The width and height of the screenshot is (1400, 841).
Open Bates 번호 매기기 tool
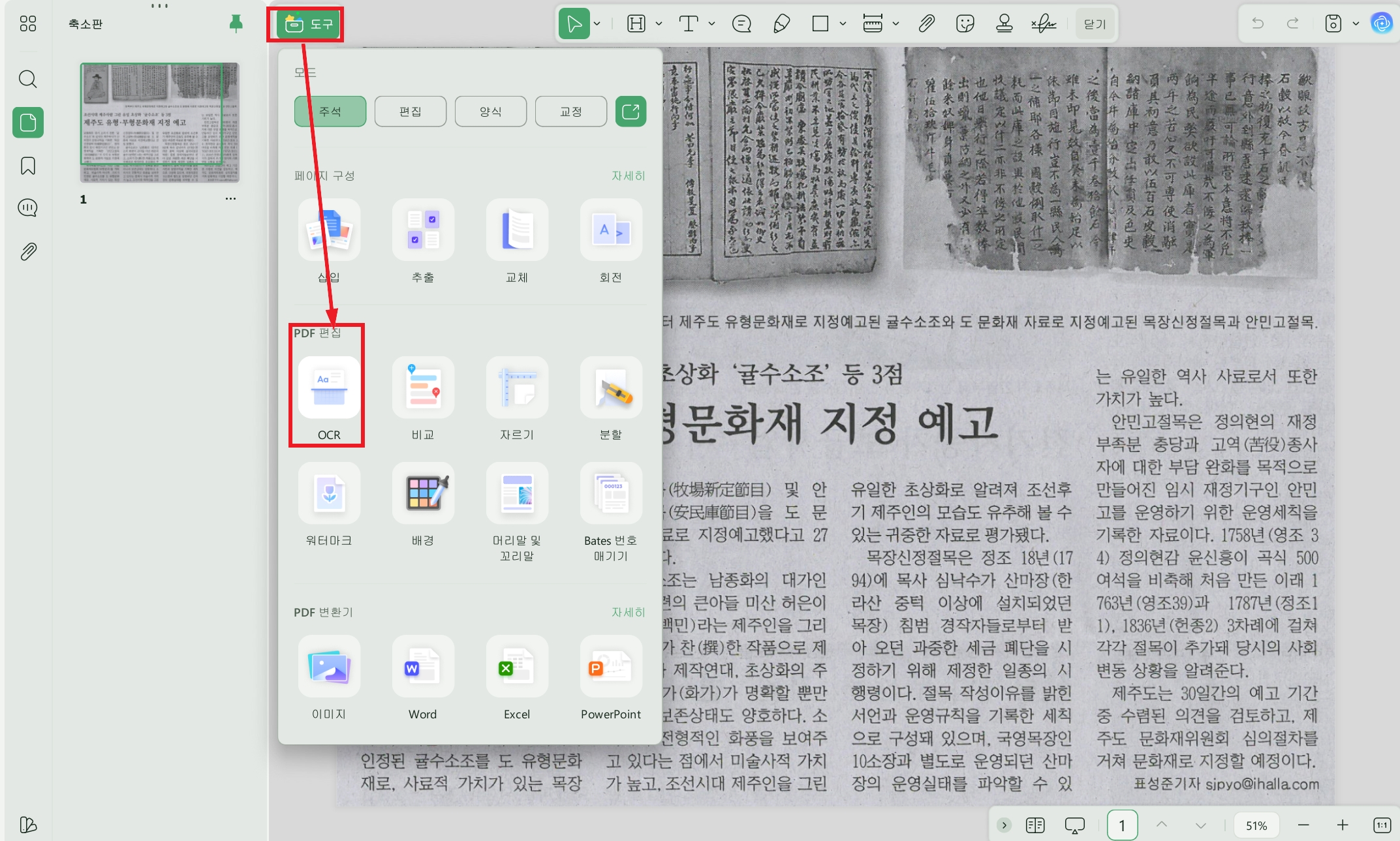[611, 513]
